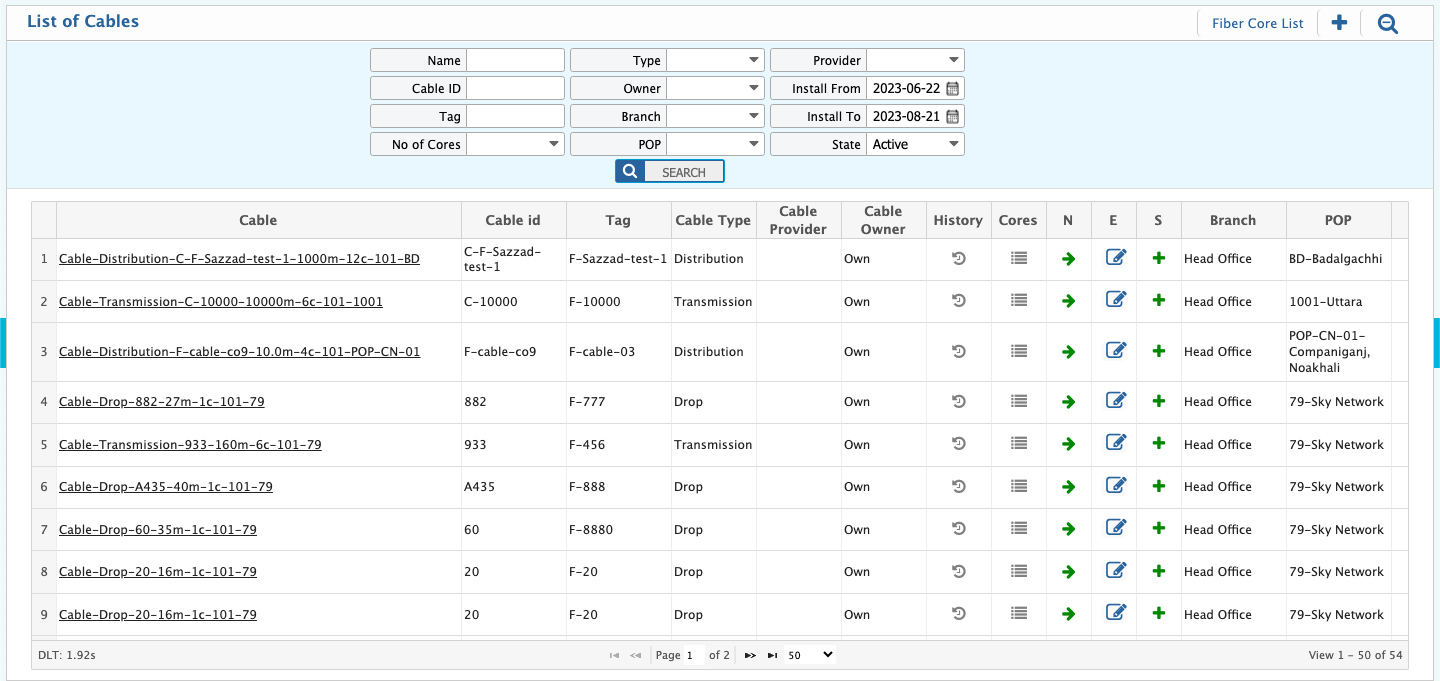Viewport: 1440px width, 681px height.
Task: Open Cable-Distribution-F-cable-co9 link
Action: coord(239,352)
